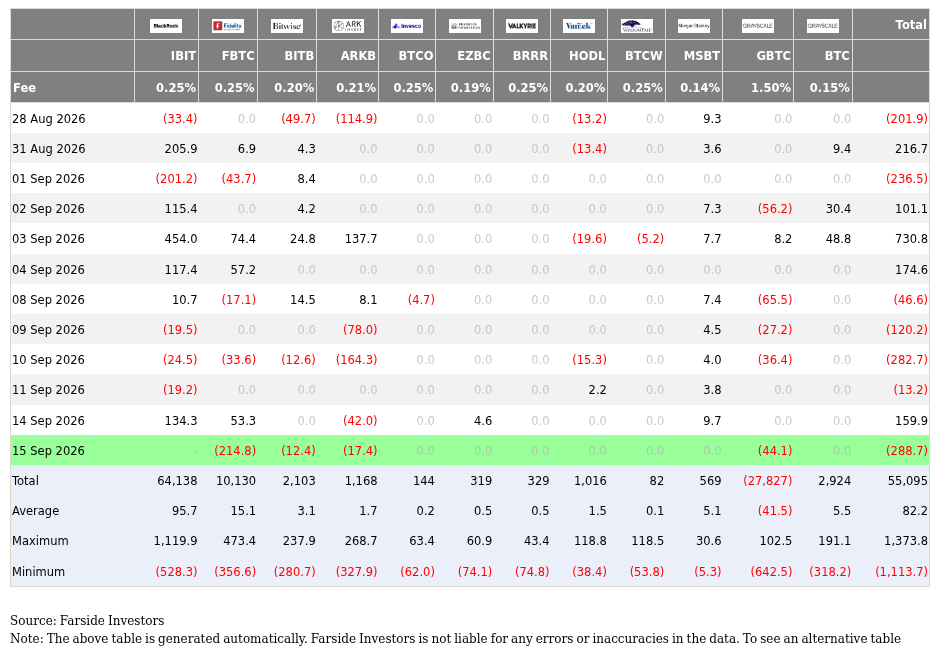Click the Source: Farside Investors text
This screenshot has width=944, height=650.
point(87,621)
